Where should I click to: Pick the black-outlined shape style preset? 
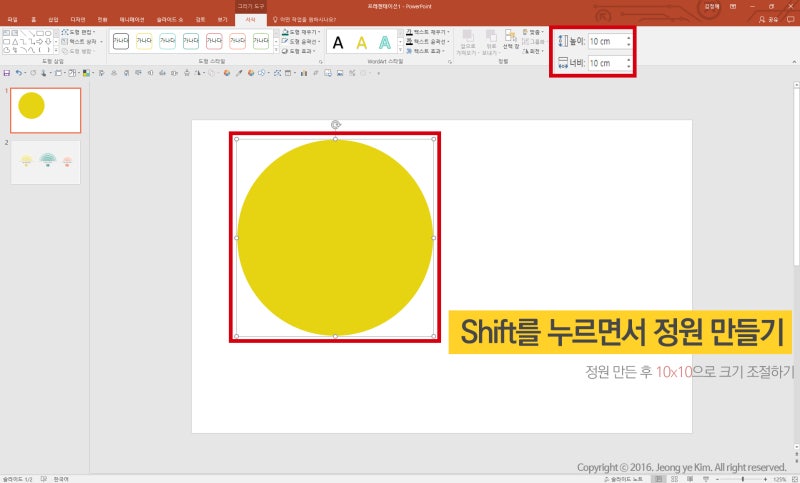pyautogui.click(x=121, y=42)
